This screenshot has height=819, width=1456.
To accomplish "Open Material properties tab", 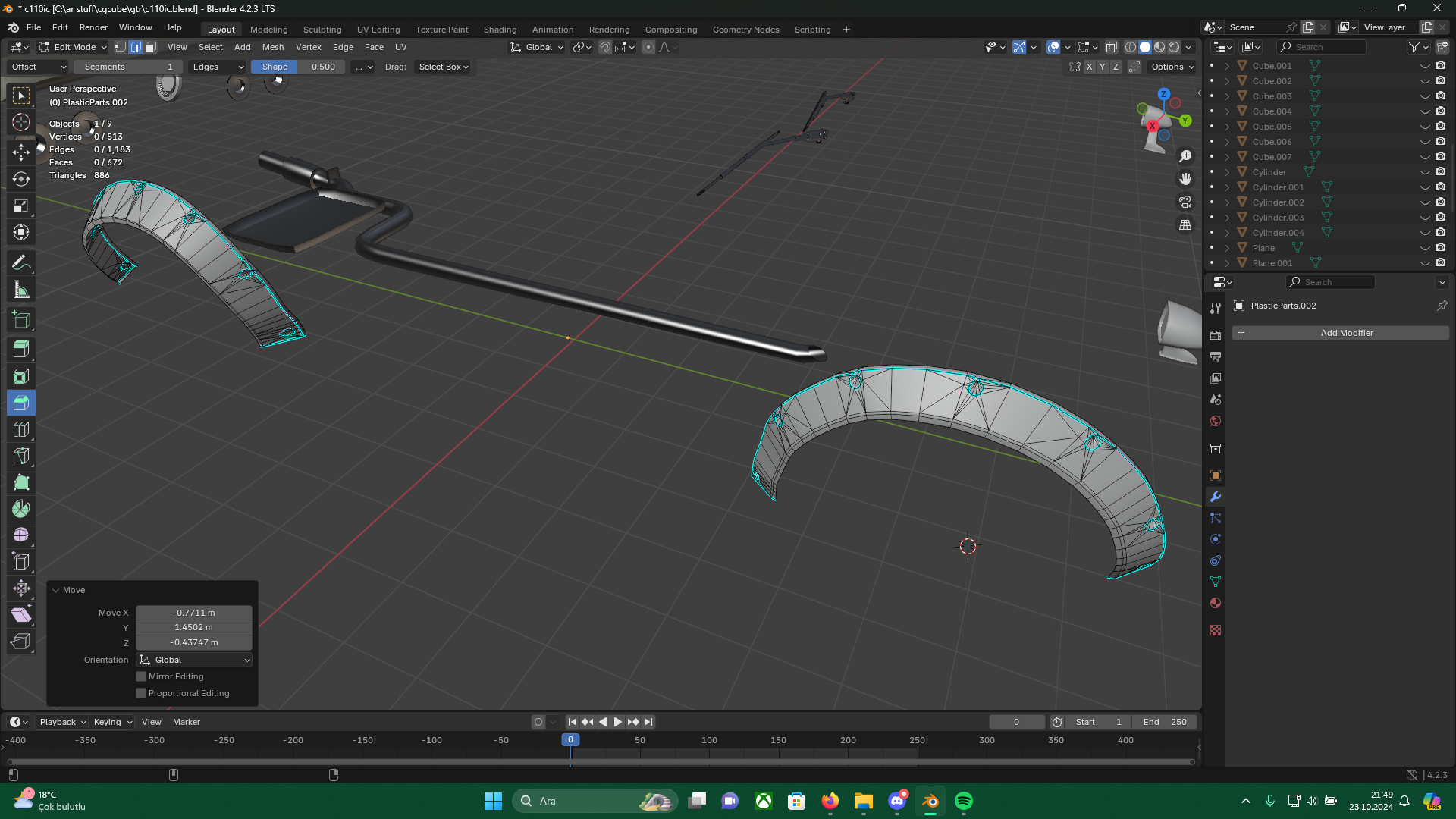I will [1216, 603].
